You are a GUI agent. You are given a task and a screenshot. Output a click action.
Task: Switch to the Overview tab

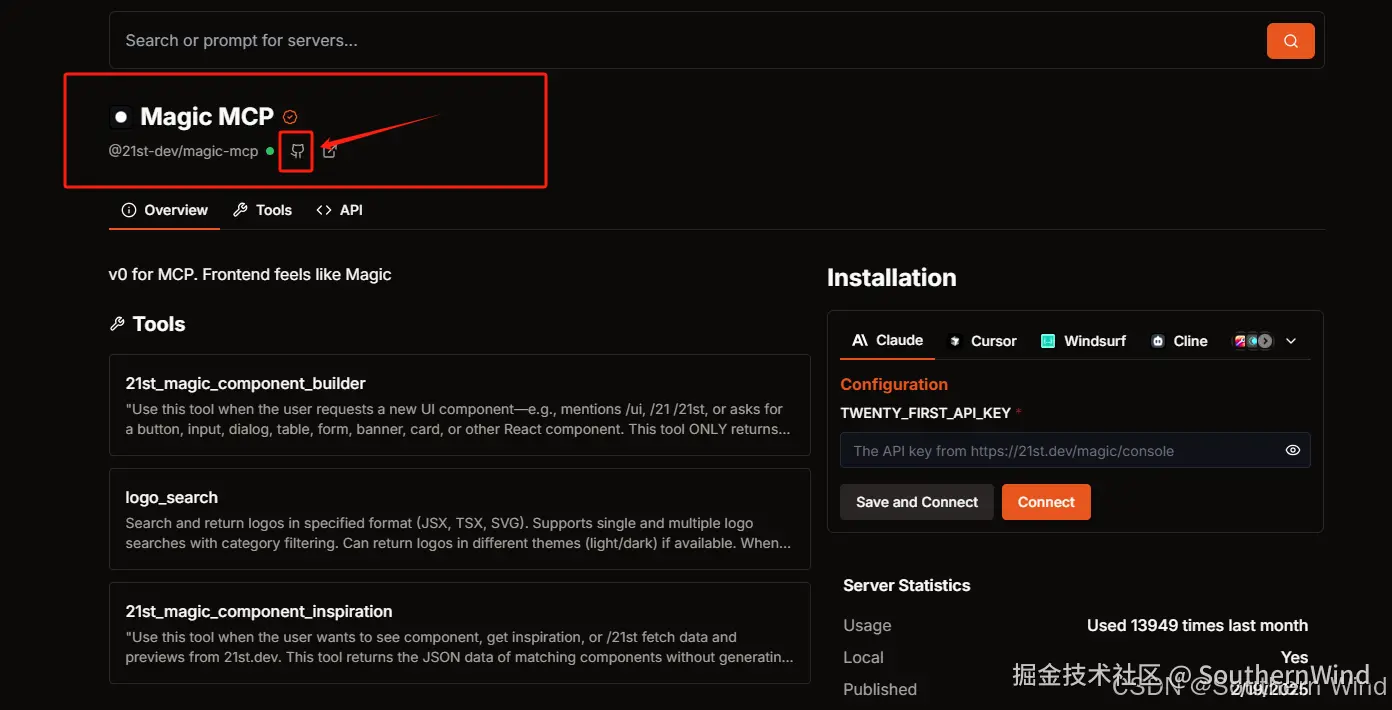click(164, 210)
